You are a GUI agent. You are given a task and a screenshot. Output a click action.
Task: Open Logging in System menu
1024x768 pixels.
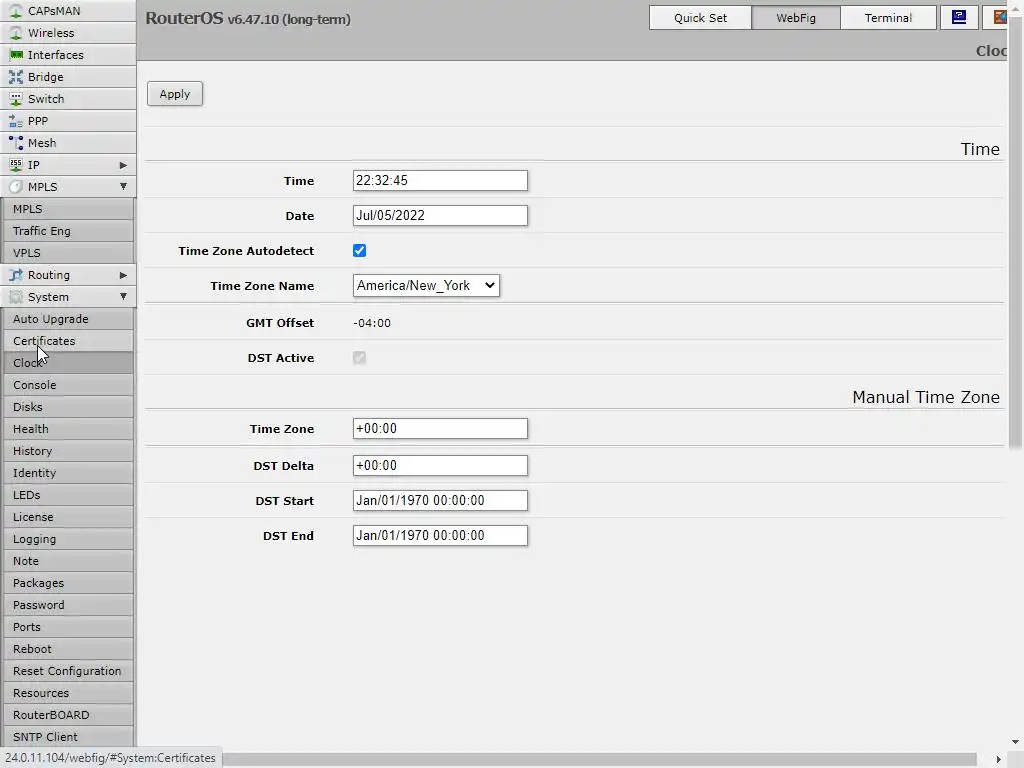click(x=69, y=539)
